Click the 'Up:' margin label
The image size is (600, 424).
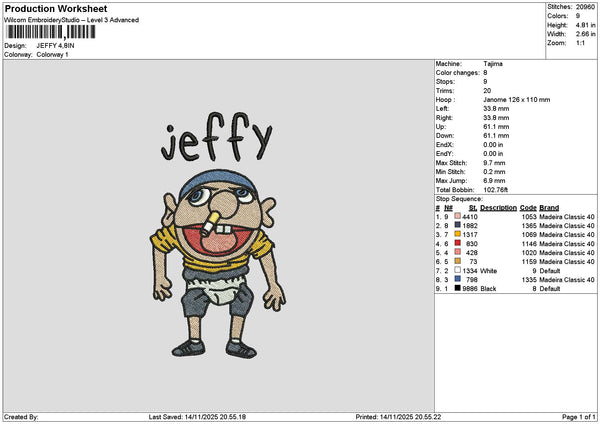click(440, 127)
